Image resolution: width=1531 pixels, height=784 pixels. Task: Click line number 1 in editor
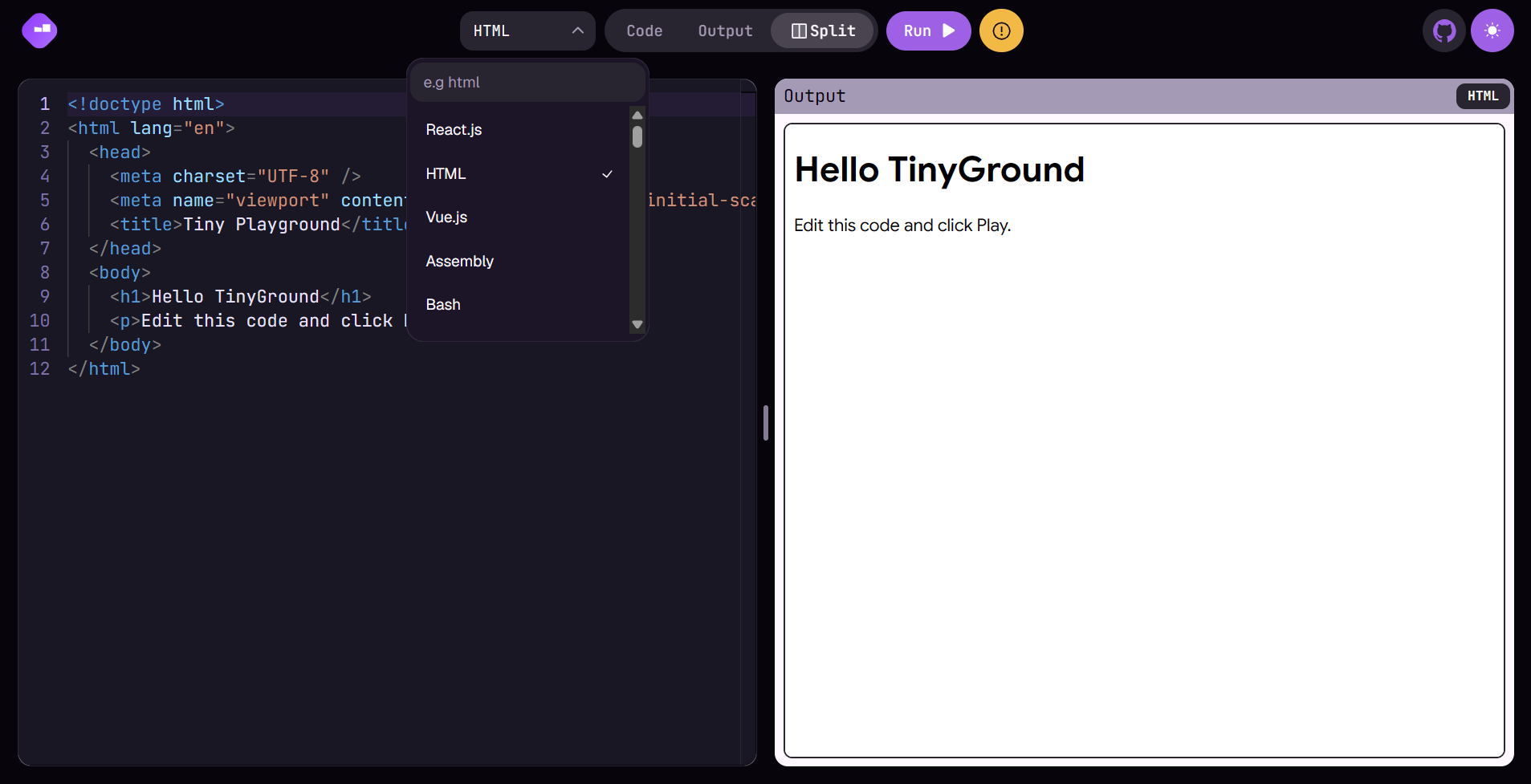(45, 104)
